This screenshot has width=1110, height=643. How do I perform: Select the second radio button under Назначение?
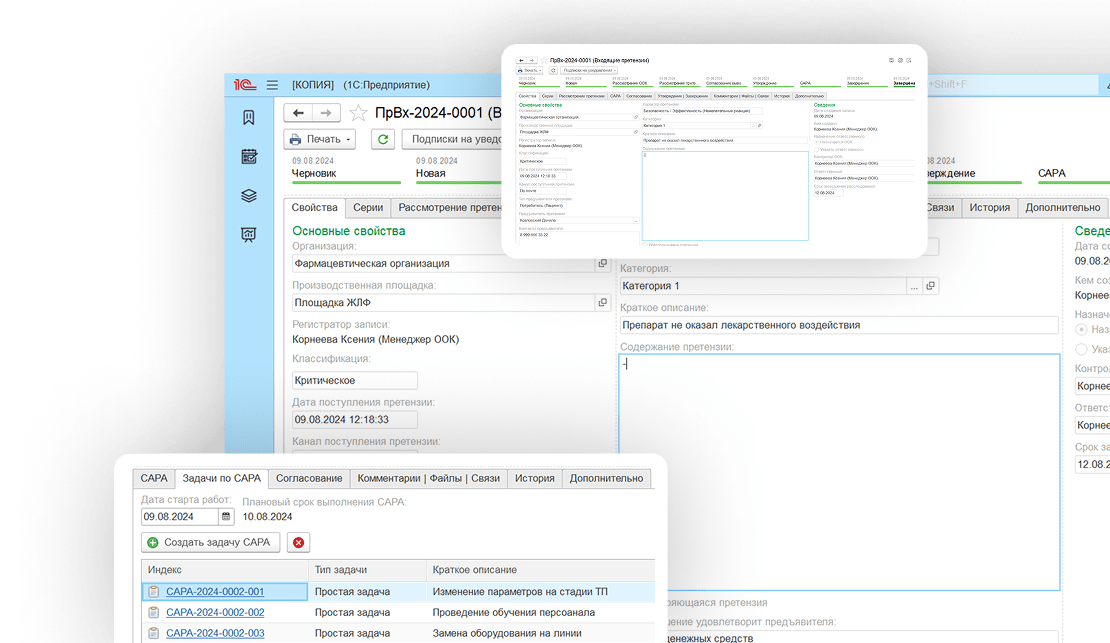point(1082,349)
